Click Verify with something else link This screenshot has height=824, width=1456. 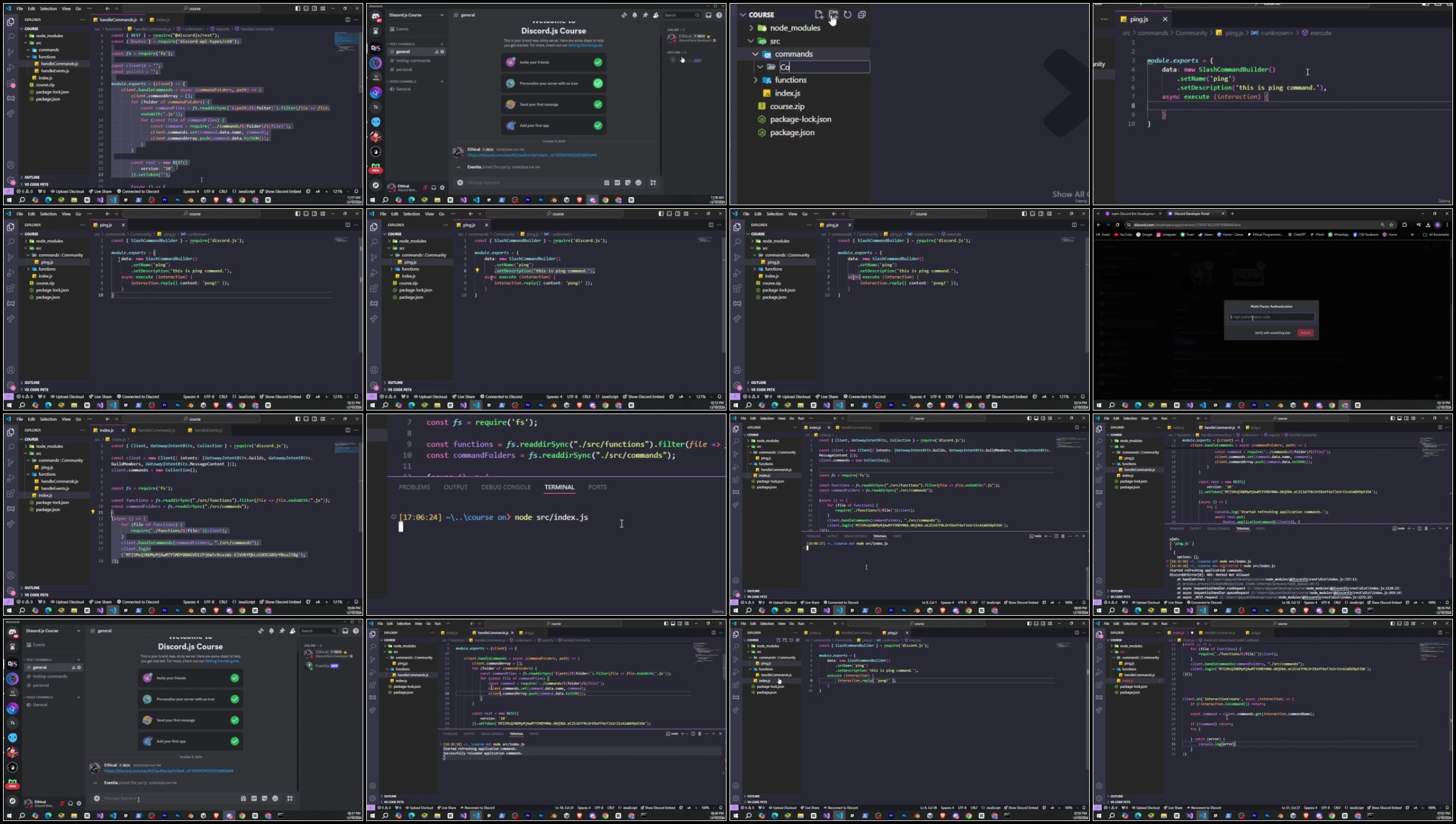pyautogui.click(x=1272, y=332)
